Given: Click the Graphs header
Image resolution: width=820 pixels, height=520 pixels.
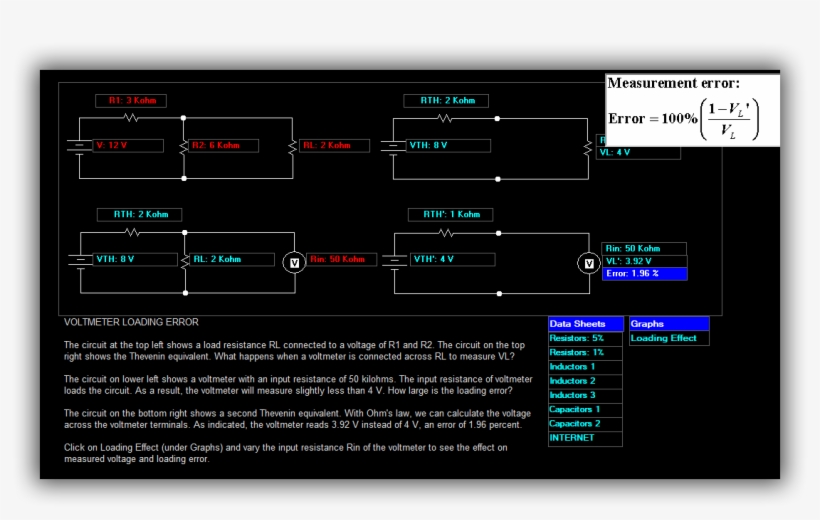Looking at the screenshot, I should pos(668,324).
